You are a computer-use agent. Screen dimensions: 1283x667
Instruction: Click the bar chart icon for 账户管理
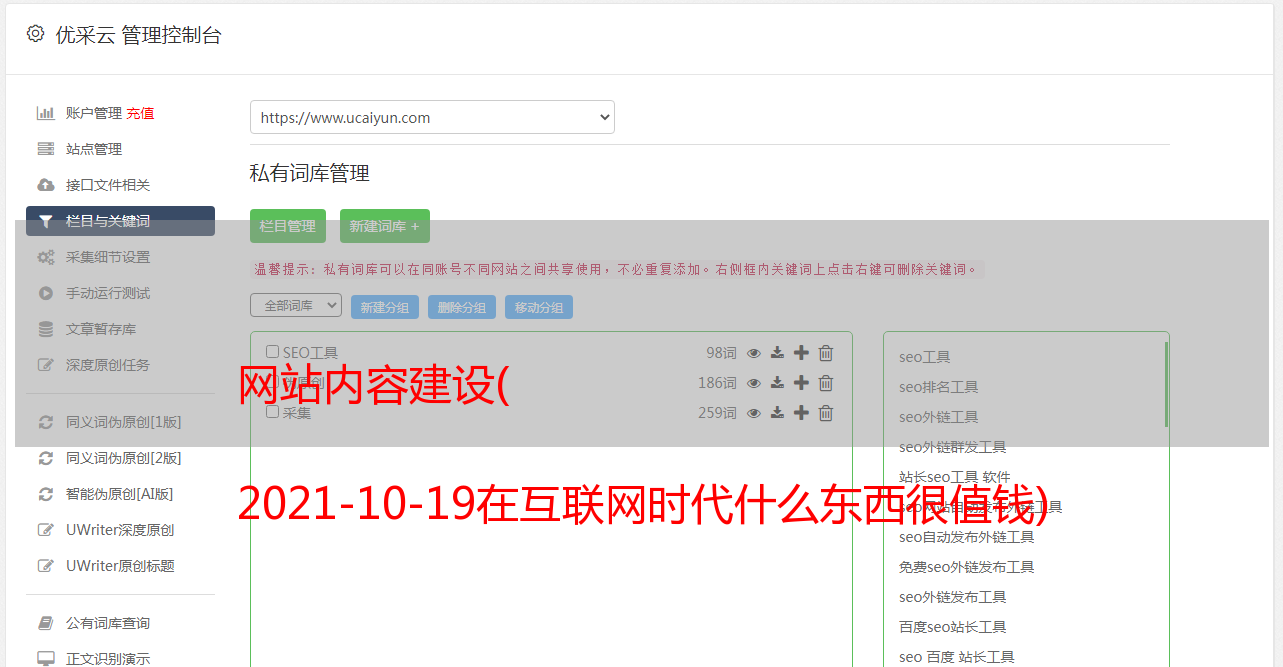[x=45, y=113]
